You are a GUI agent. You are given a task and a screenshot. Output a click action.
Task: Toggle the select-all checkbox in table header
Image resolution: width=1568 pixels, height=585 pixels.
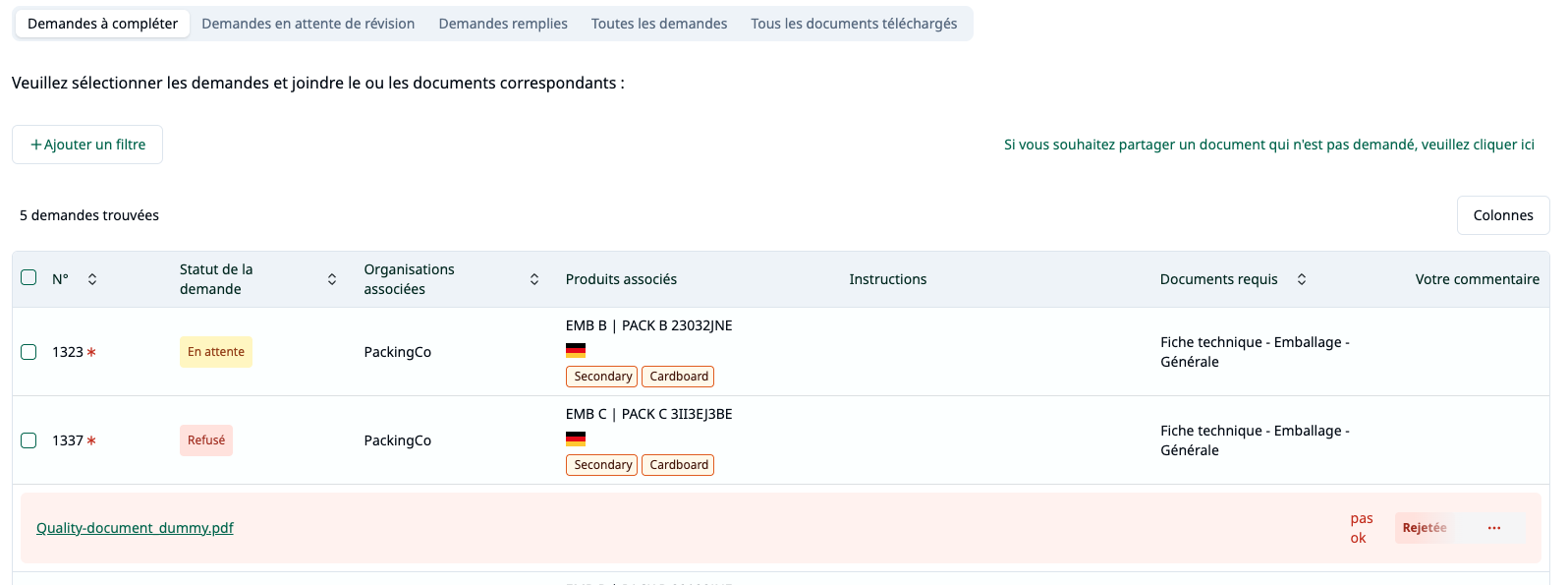click(28, 277)
